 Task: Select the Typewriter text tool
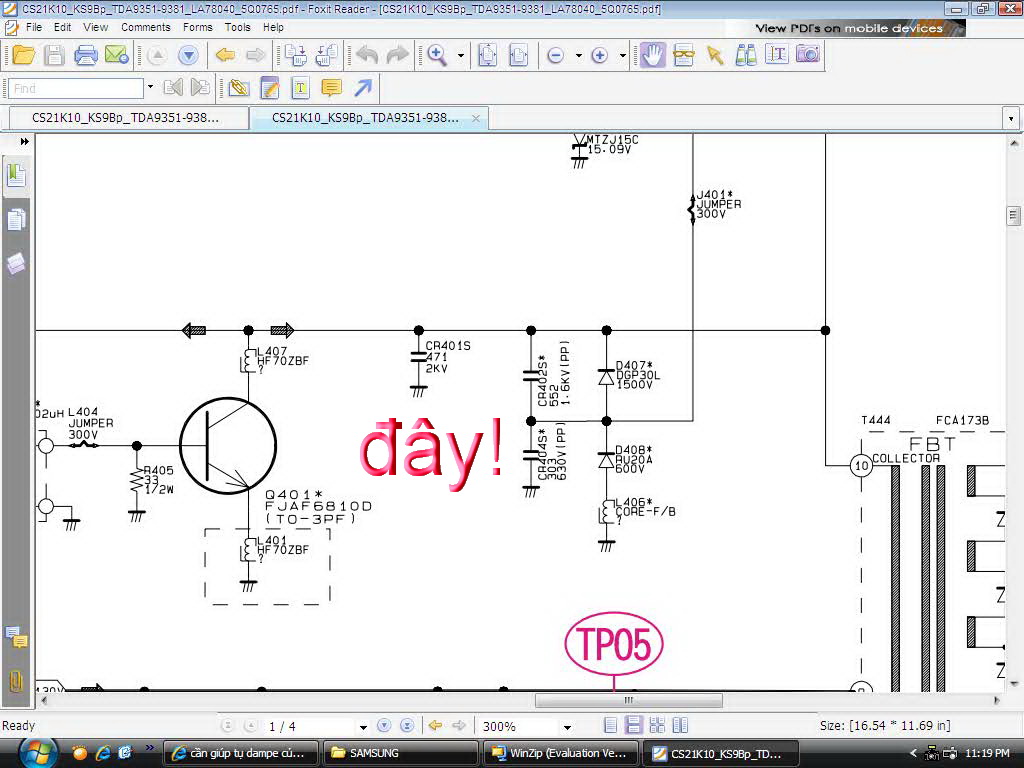click(776, 56)
